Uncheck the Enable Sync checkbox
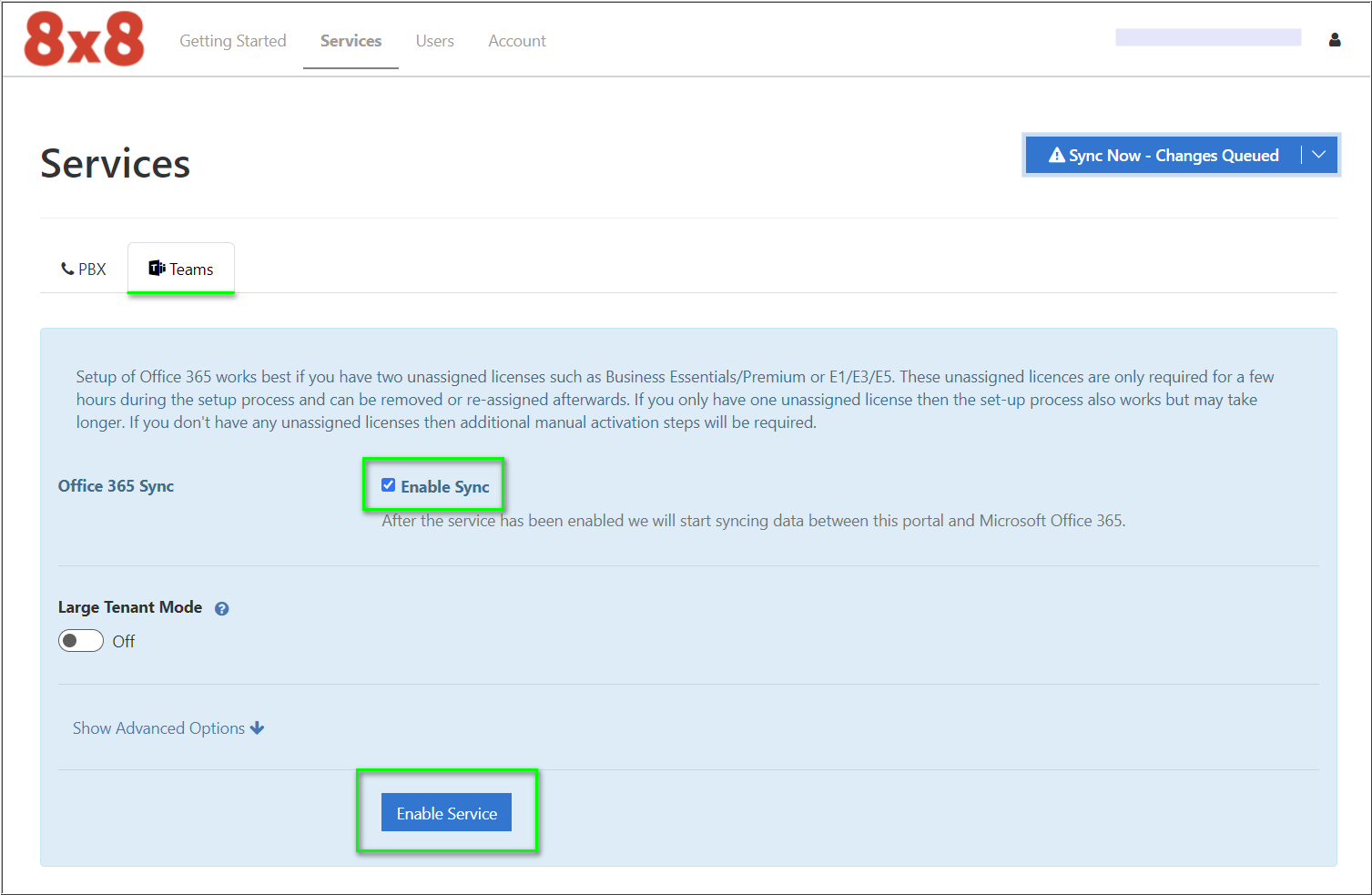The height and width of the screenshot is (895, 1372). 389,484
